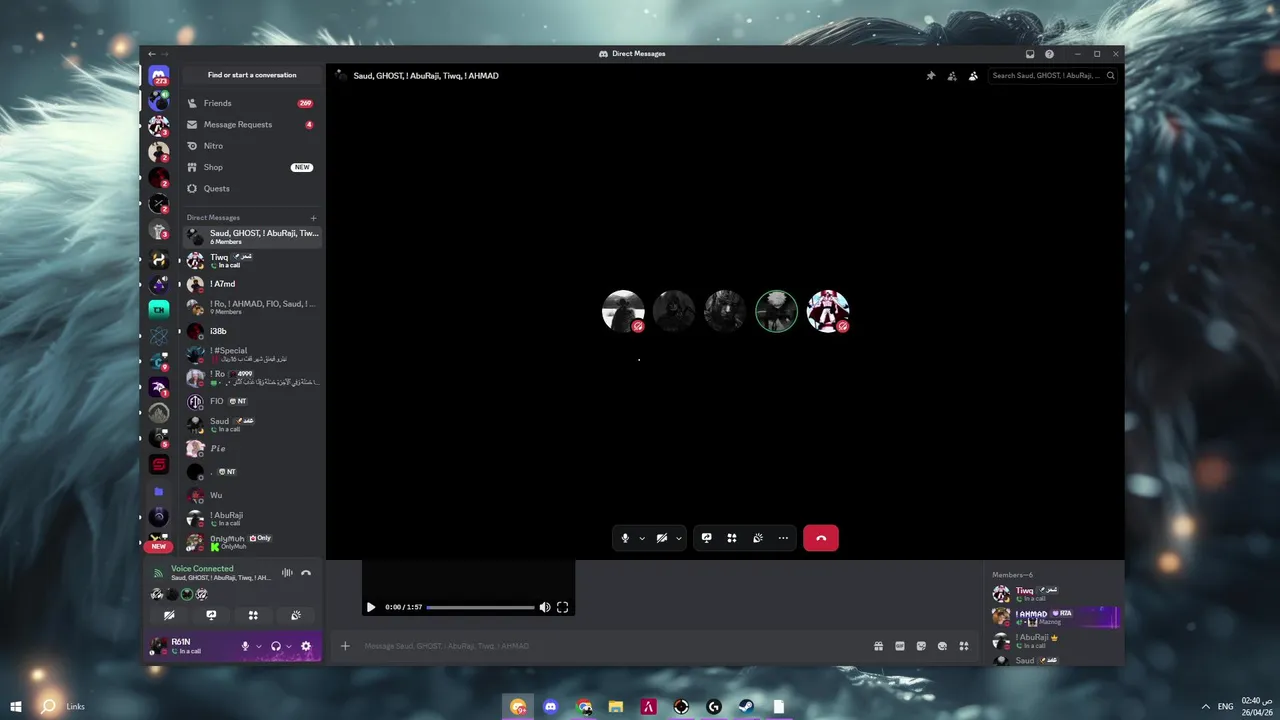Open User Settings gear

(x=306, y=646)
